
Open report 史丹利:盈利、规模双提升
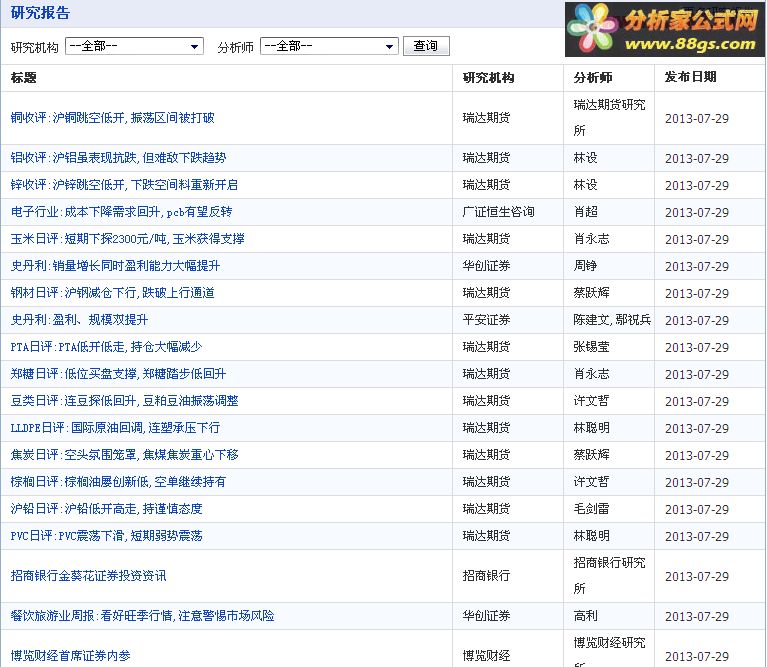click(79, 319)
